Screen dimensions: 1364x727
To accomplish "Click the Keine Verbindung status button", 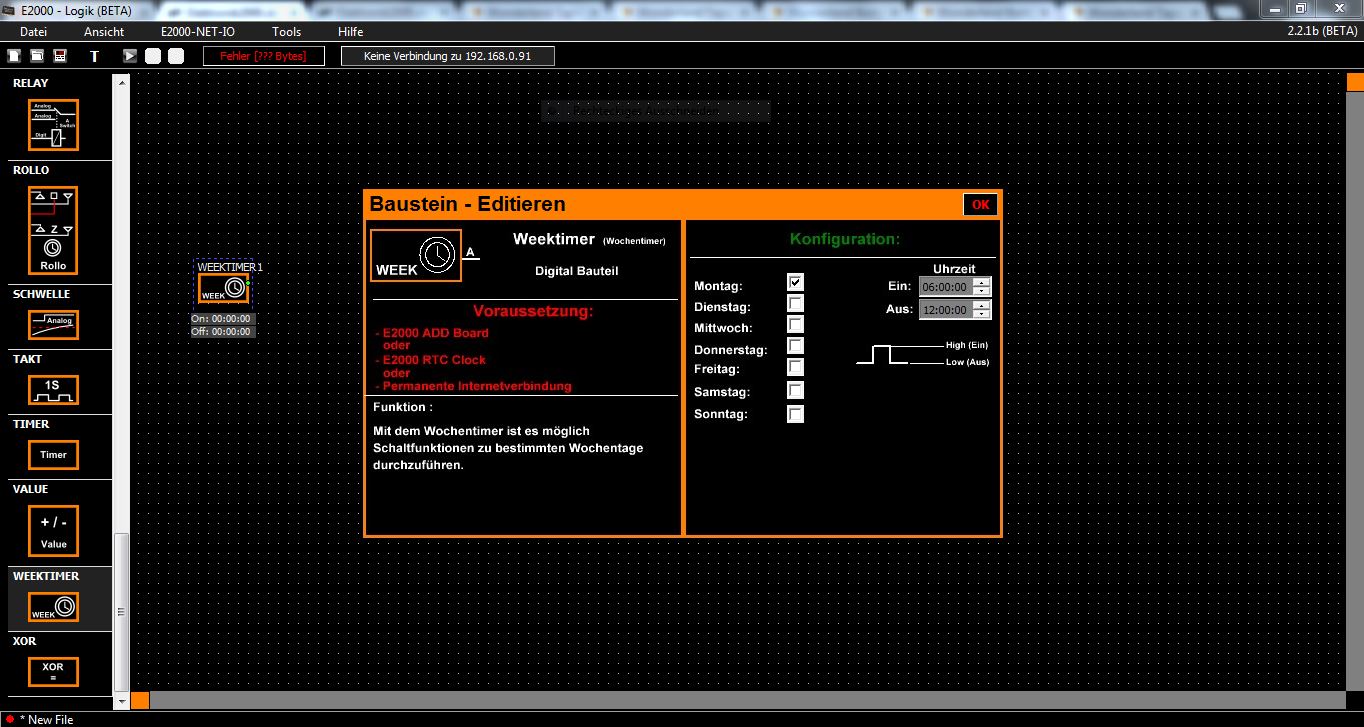I will click(447, 56).
